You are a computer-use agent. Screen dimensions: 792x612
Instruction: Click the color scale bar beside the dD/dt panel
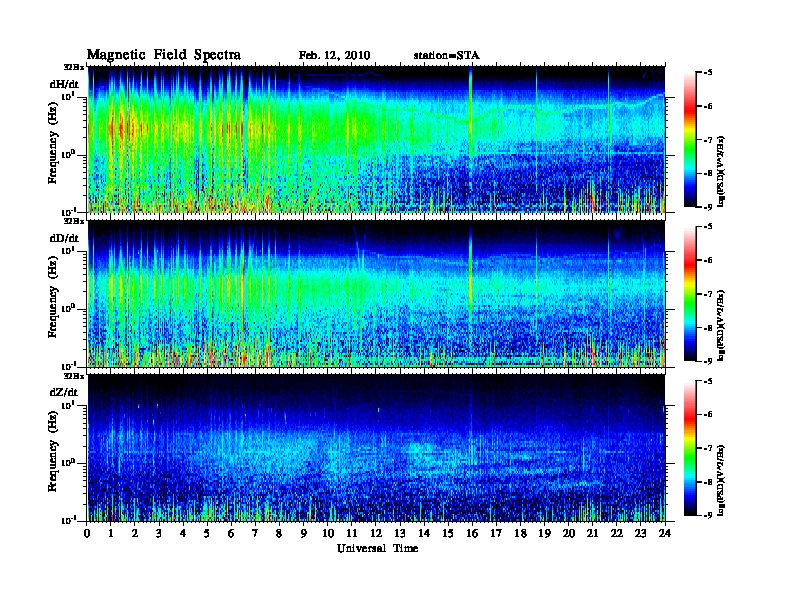coord(690,293)
